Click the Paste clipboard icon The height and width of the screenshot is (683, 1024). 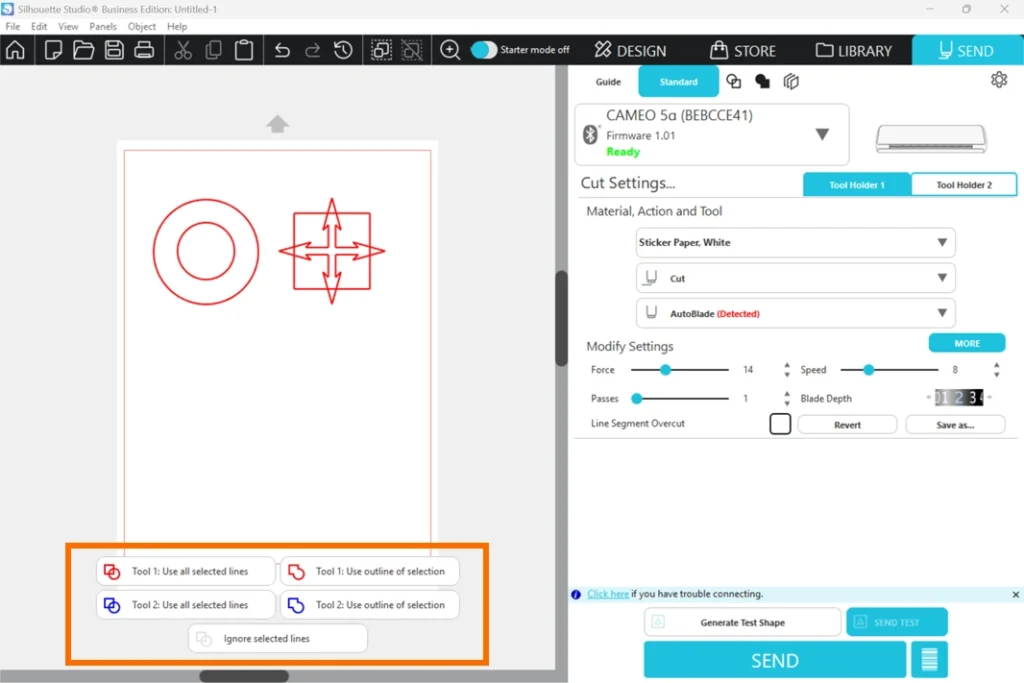pos(243,50)
